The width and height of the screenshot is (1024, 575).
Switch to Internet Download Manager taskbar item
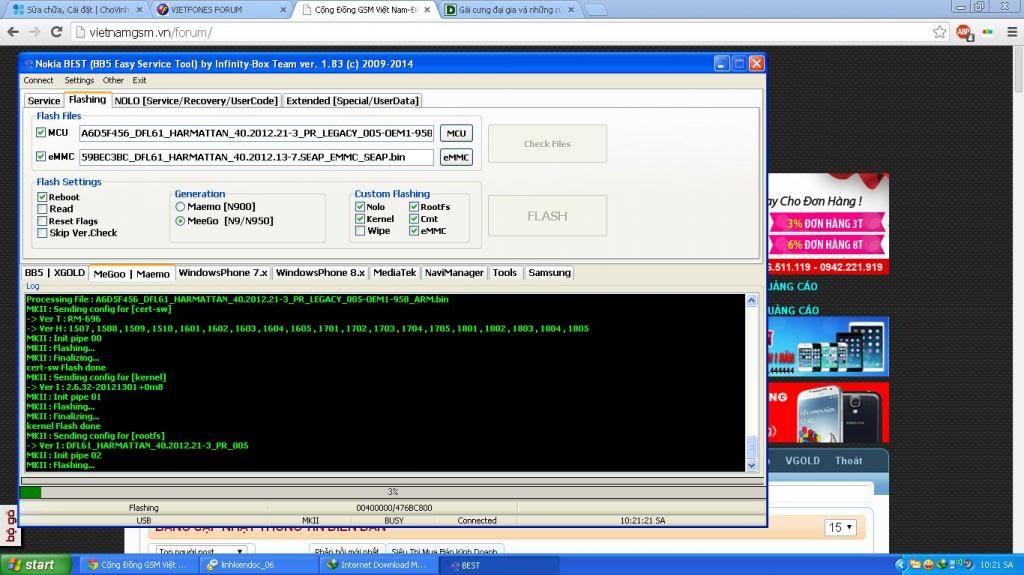[377, 565]
